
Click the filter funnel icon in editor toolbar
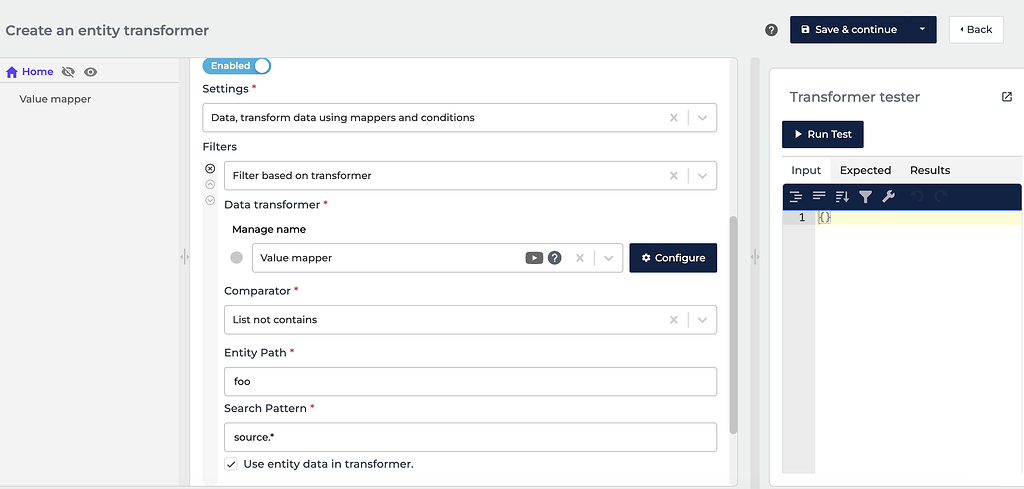tap(866, 197)
